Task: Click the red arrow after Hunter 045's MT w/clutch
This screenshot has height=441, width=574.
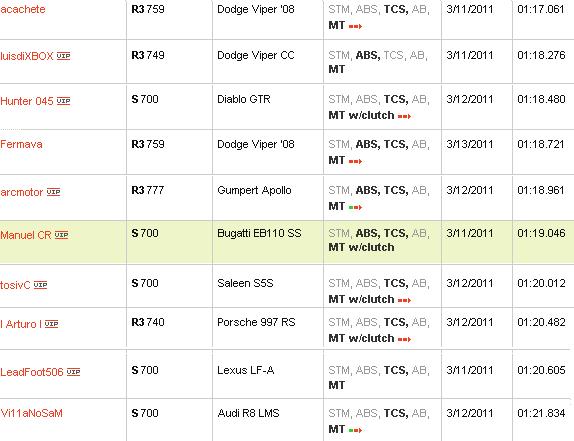Action: pos(404,116)
